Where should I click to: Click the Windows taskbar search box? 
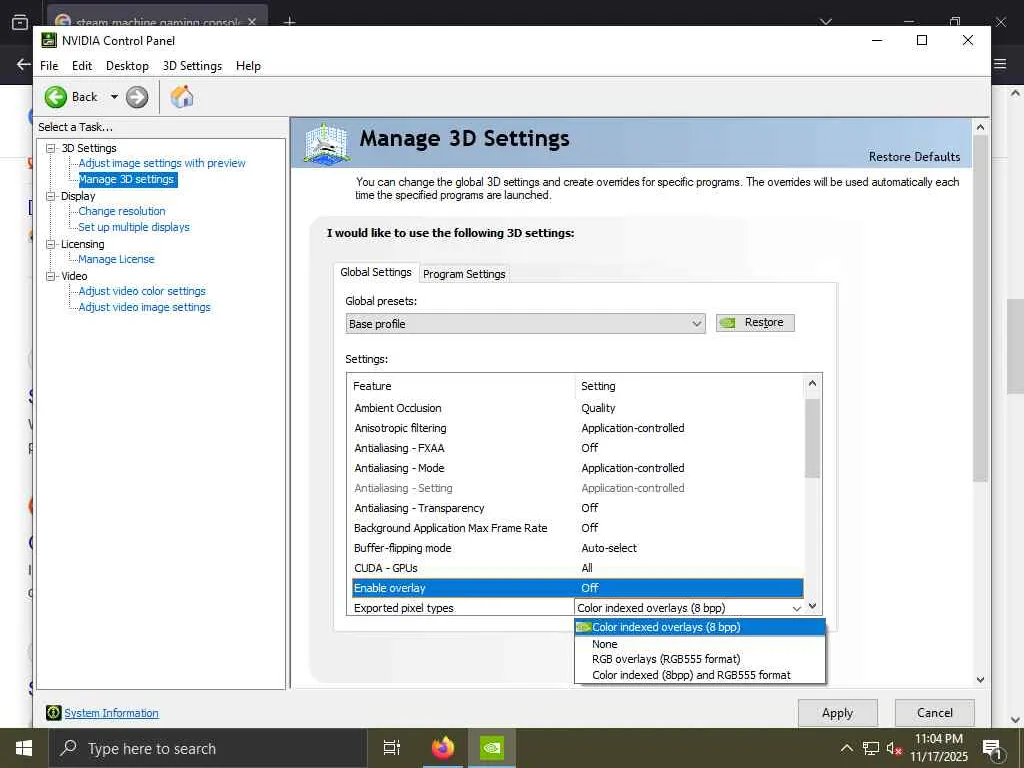[208, 748]
